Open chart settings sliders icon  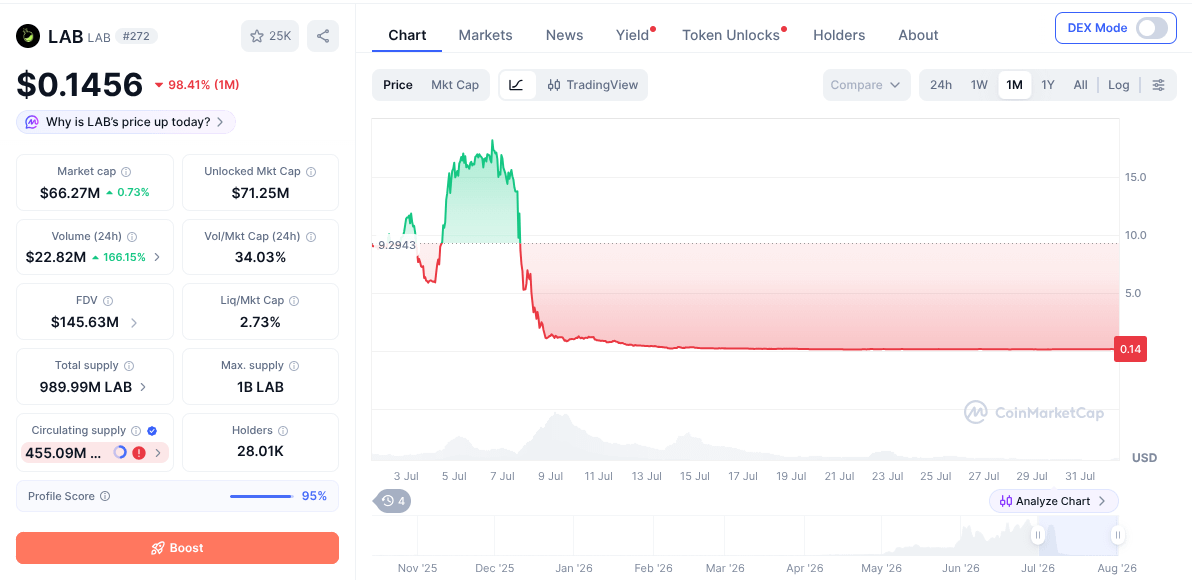tap(1159, 85)
